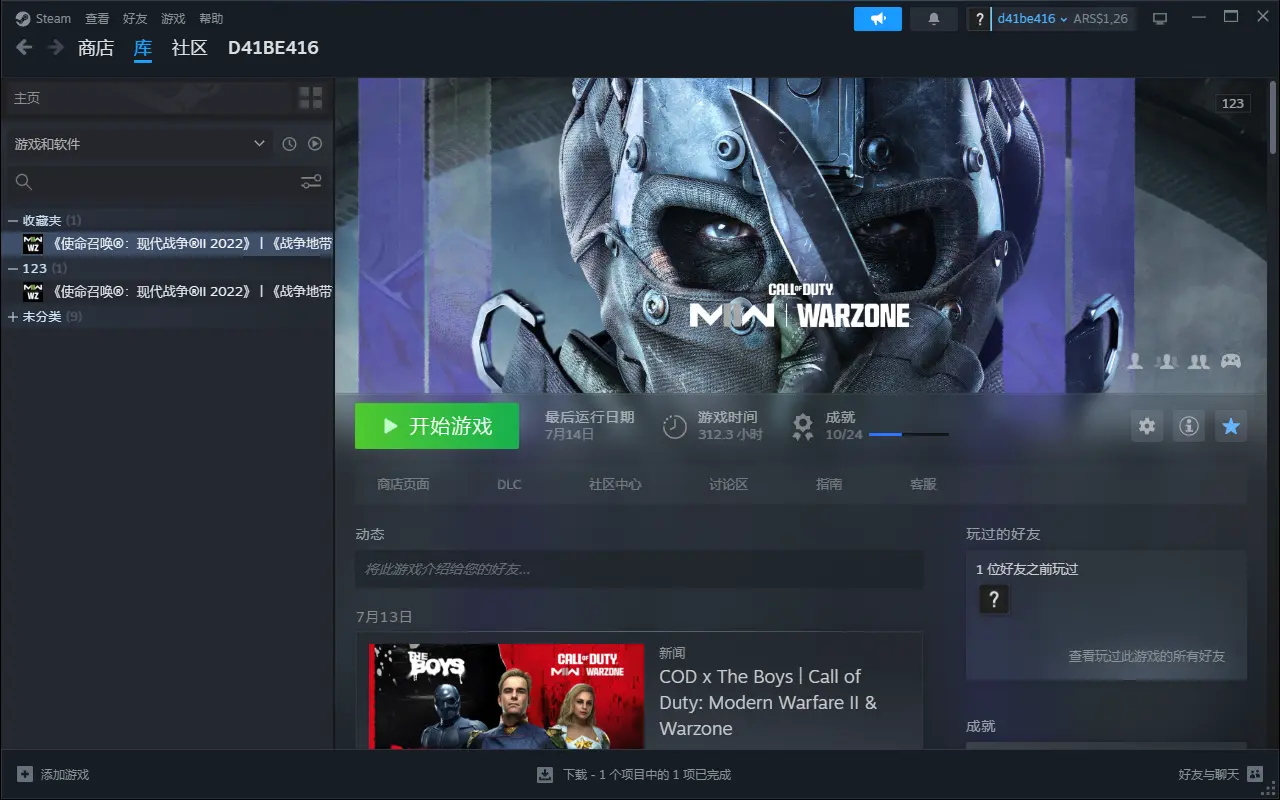Click the green 开始游戏 button
The image size is (1280, 800).
[437, 426]
